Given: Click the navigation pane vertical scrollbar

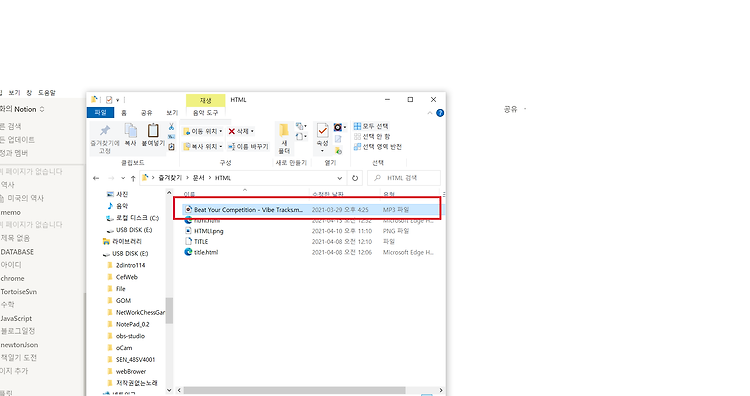Looking at the screenshot, I should click(169, 310).
